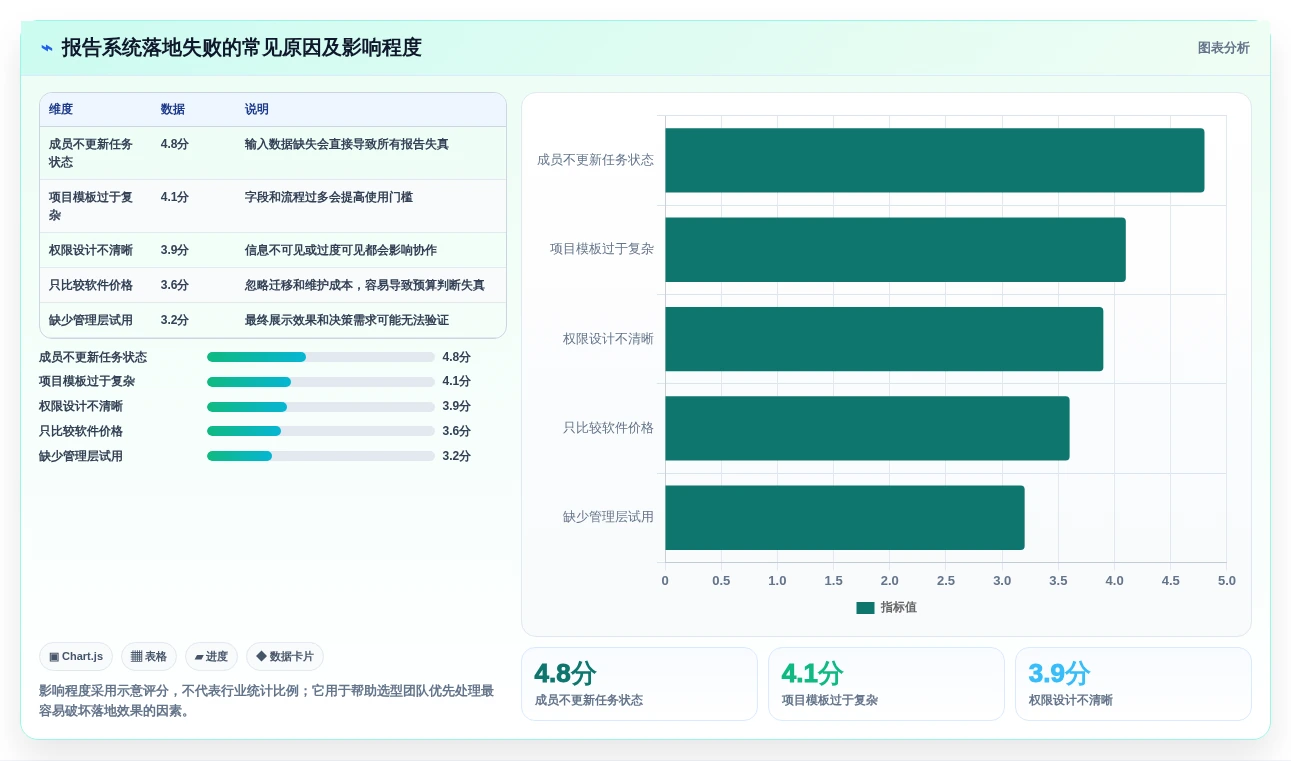Click the 权限设计不清晰 progress bar
This screenshot has width=1291, height=761.
point(321,407)
